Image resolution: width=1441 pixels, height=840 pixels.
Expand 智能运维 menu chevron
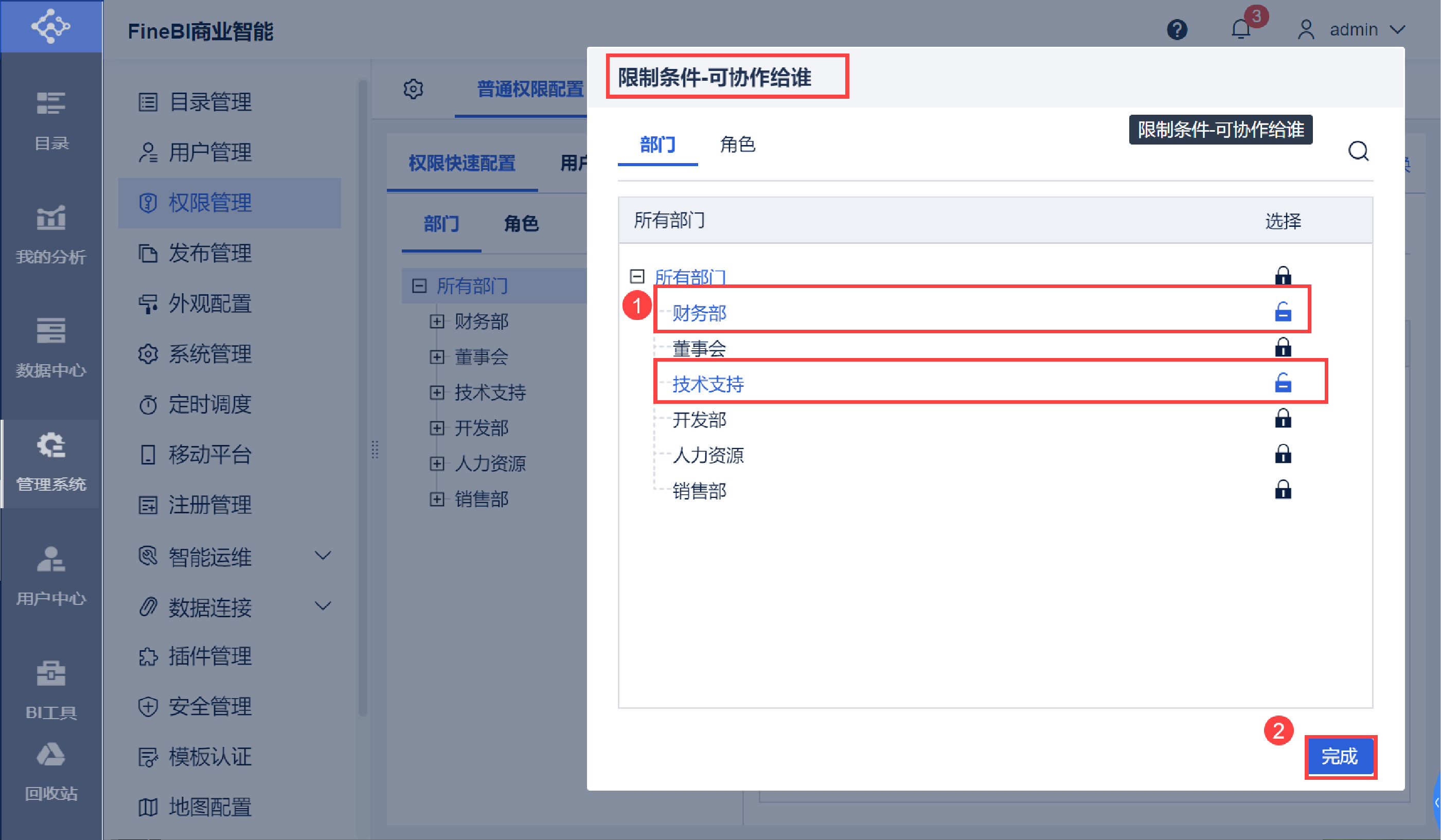pyautogui.click(x=323, y=556)
